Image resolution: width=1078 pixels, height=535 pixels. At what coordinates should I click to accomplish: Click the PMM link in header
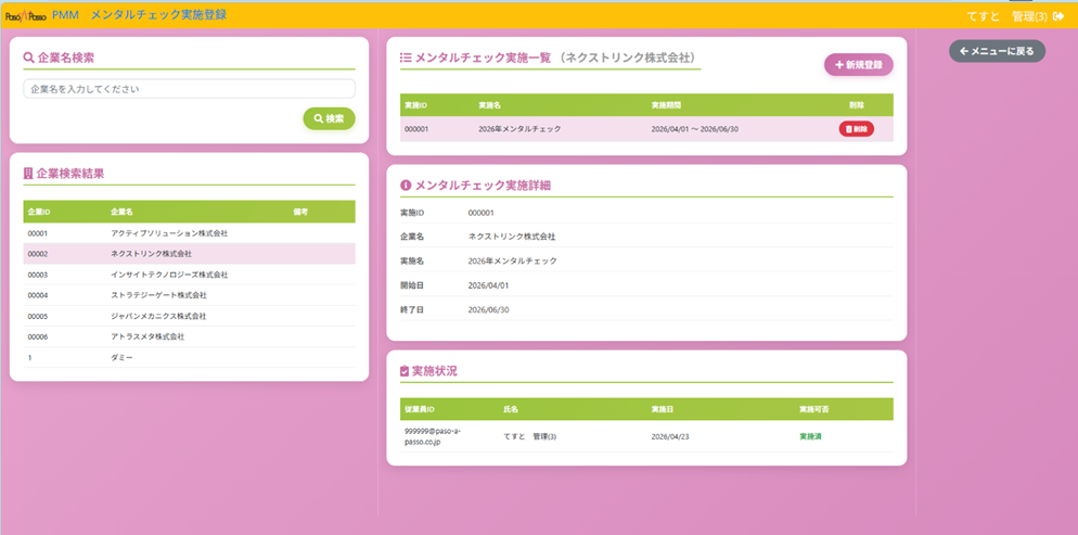click(x=65, y=15)
